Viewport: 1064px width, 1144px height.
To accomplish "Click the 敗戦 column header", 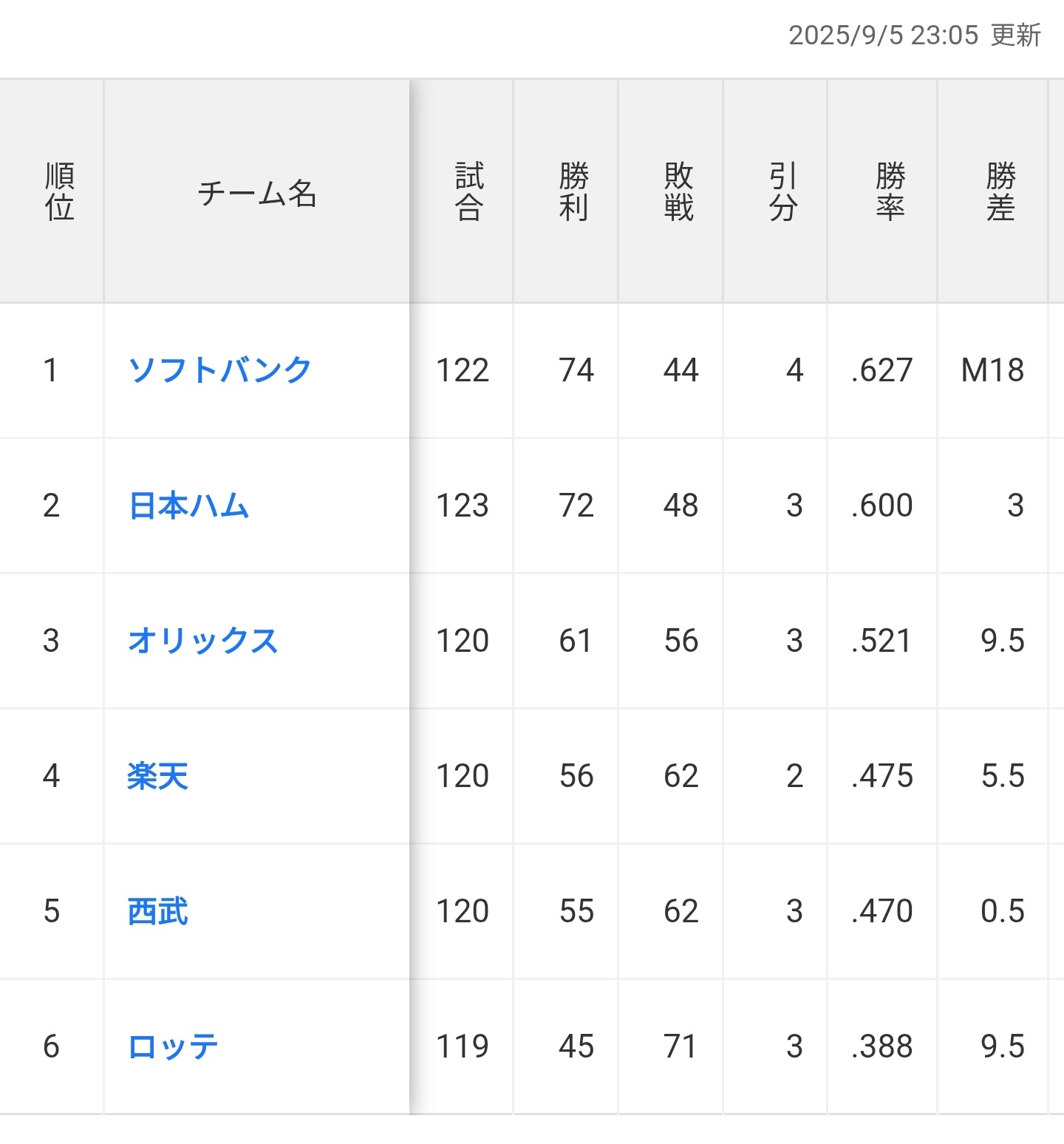I will coord(678,192).
